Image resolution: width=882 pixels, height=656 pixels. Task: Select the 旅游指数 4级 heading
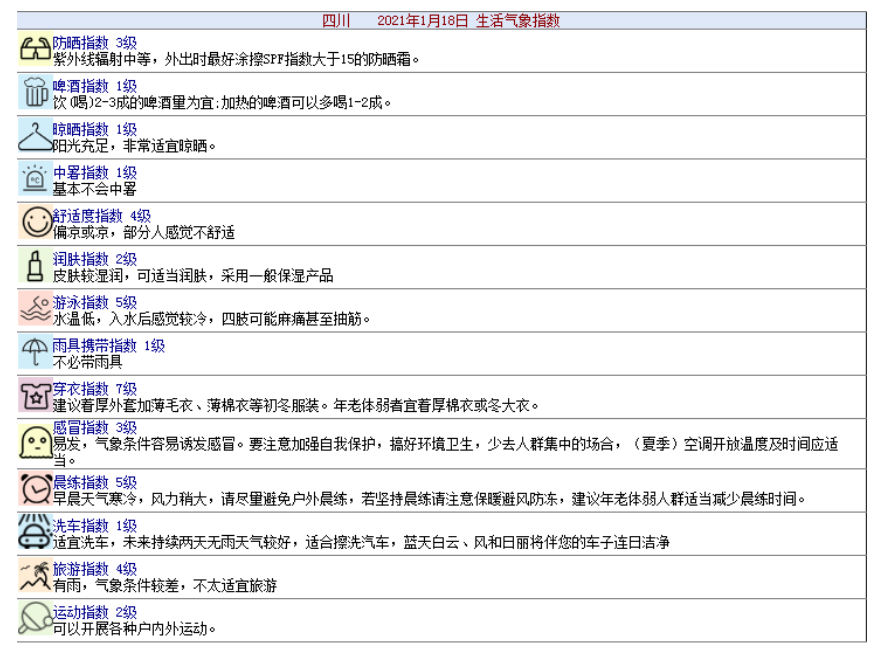95,568
